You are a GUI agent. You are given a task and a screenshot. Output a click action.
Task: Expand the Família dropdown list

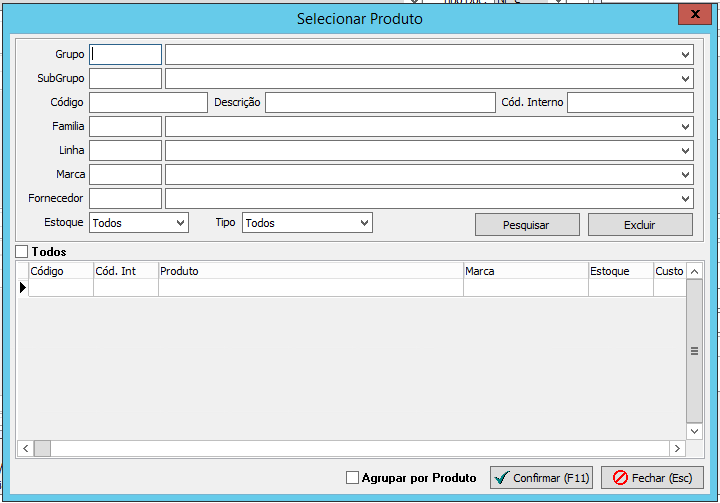coord(685,126)
